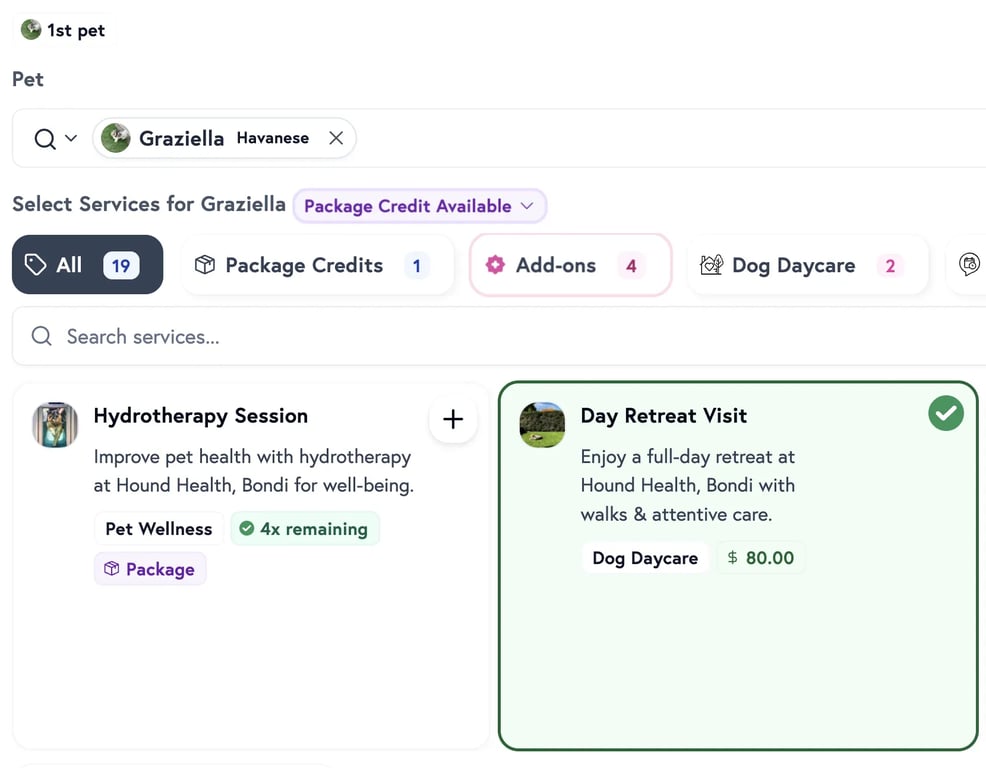Open the Package Credit Available dropdown
This screenshot has height=768, width=986.
tap(419, 205)
